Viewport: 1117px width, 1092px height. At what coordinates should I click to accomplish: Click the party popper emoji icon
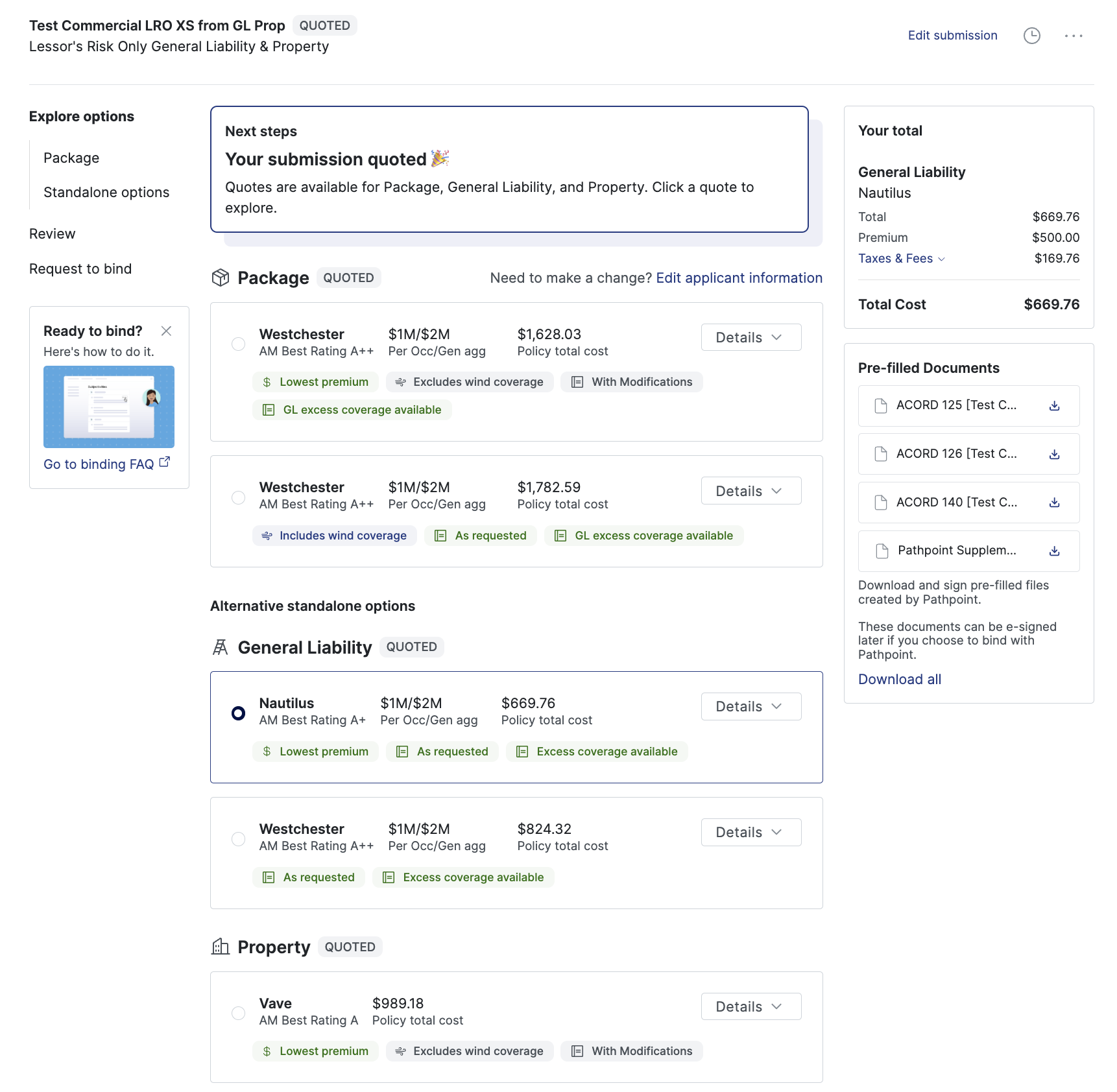440,158
